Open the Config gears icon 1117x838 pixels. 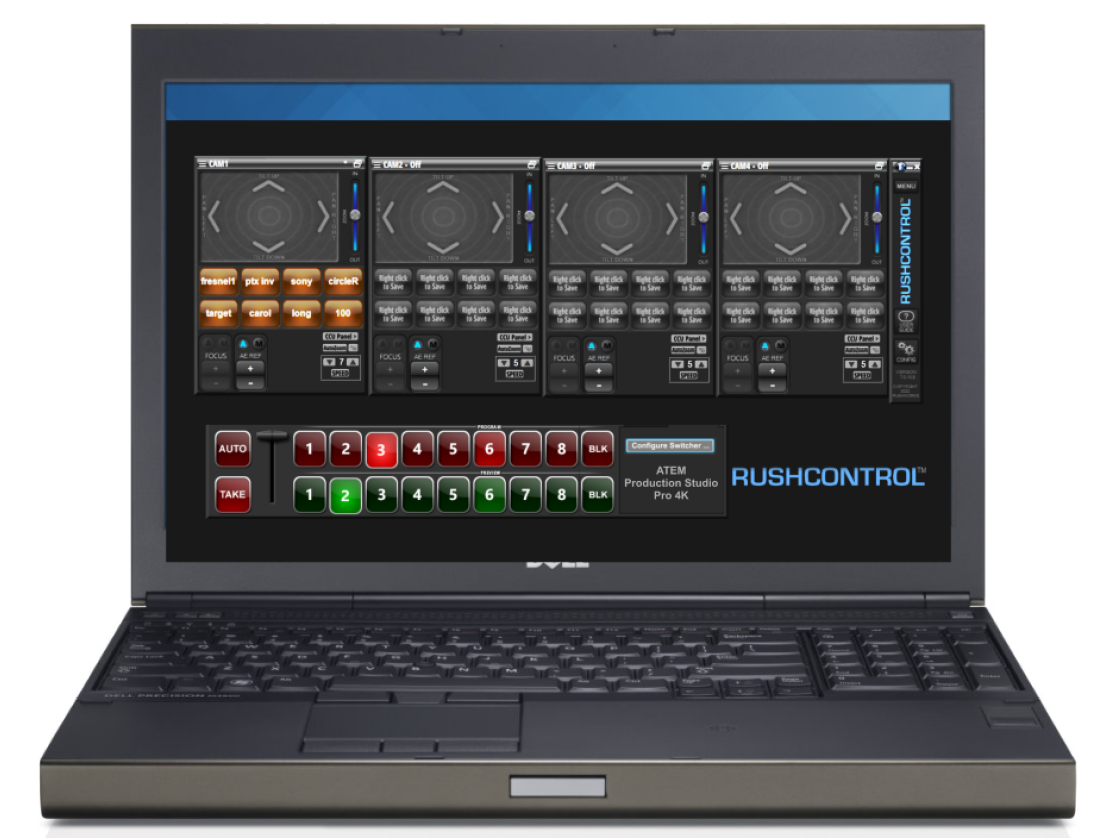(906, 349)
